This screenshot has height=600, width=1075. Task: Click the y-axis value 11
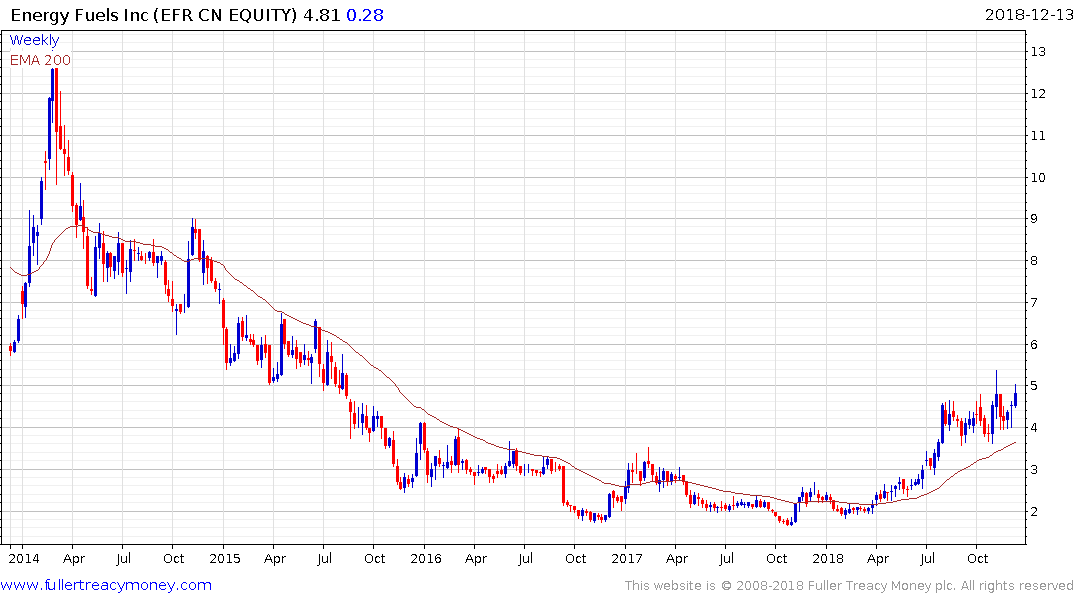[1038, 135]
